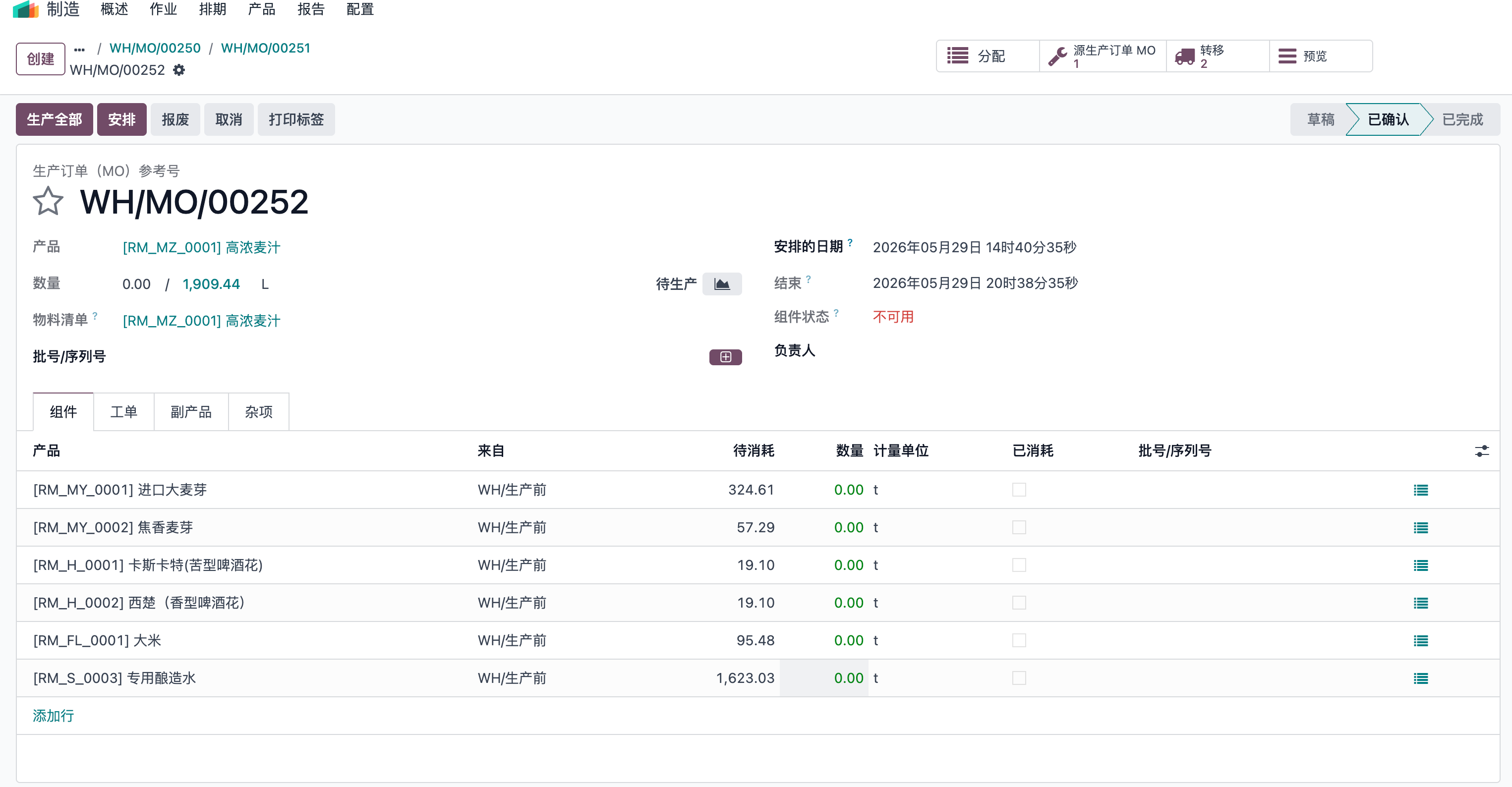
Task: Open the 概述 menu
Action: click(x=115, y=9)
